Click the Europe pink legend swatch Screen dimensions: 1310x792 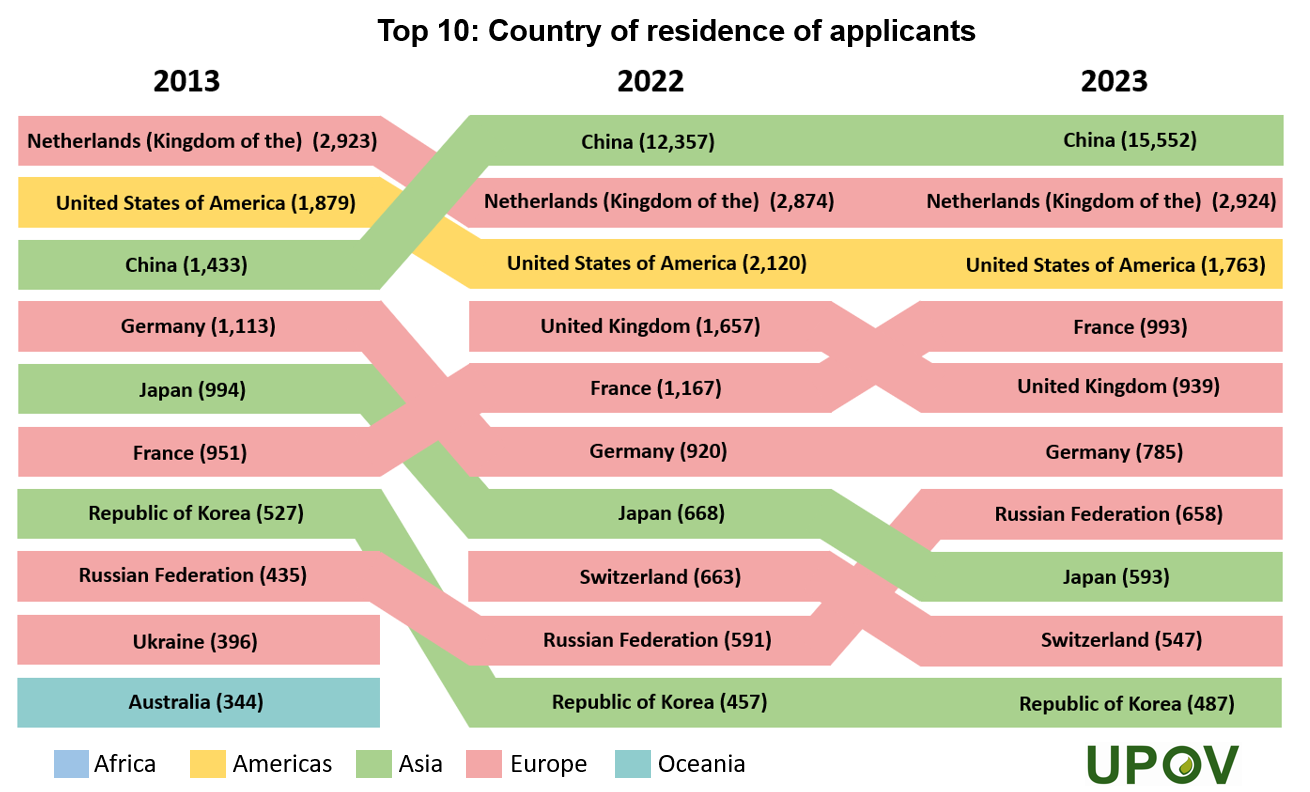pyautogui.click(x=484, y=764)
